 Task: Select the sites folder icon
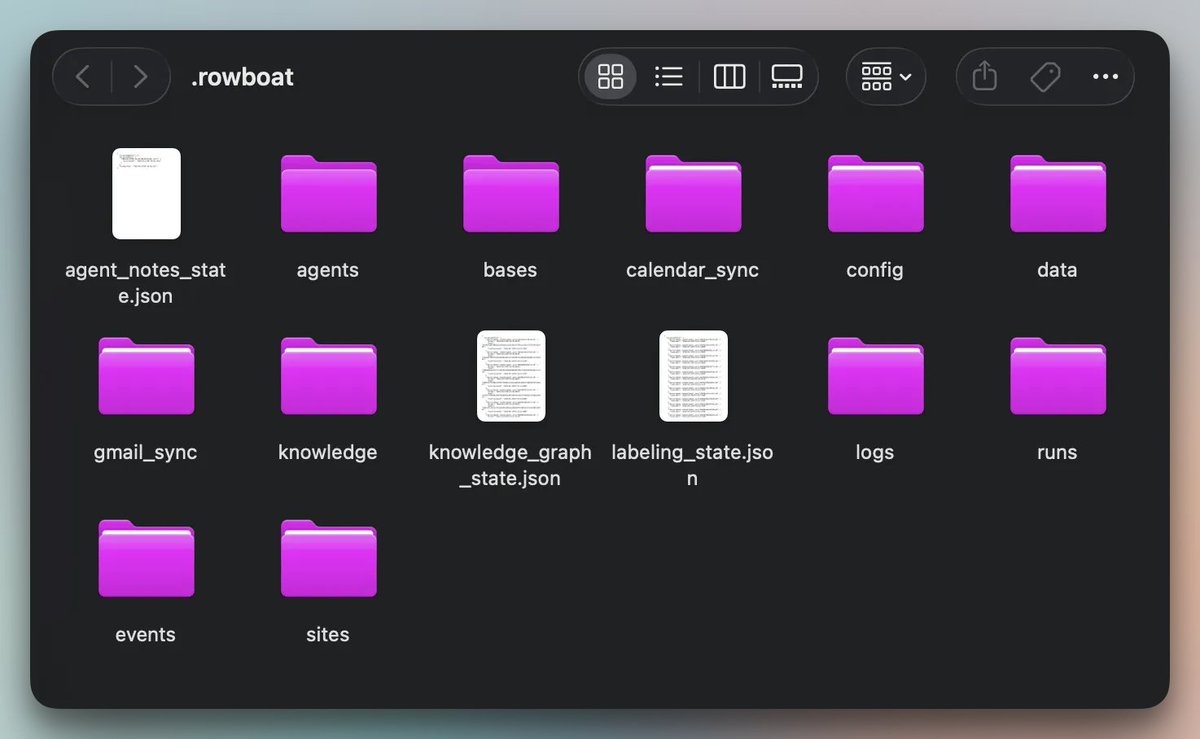(328, 558)
